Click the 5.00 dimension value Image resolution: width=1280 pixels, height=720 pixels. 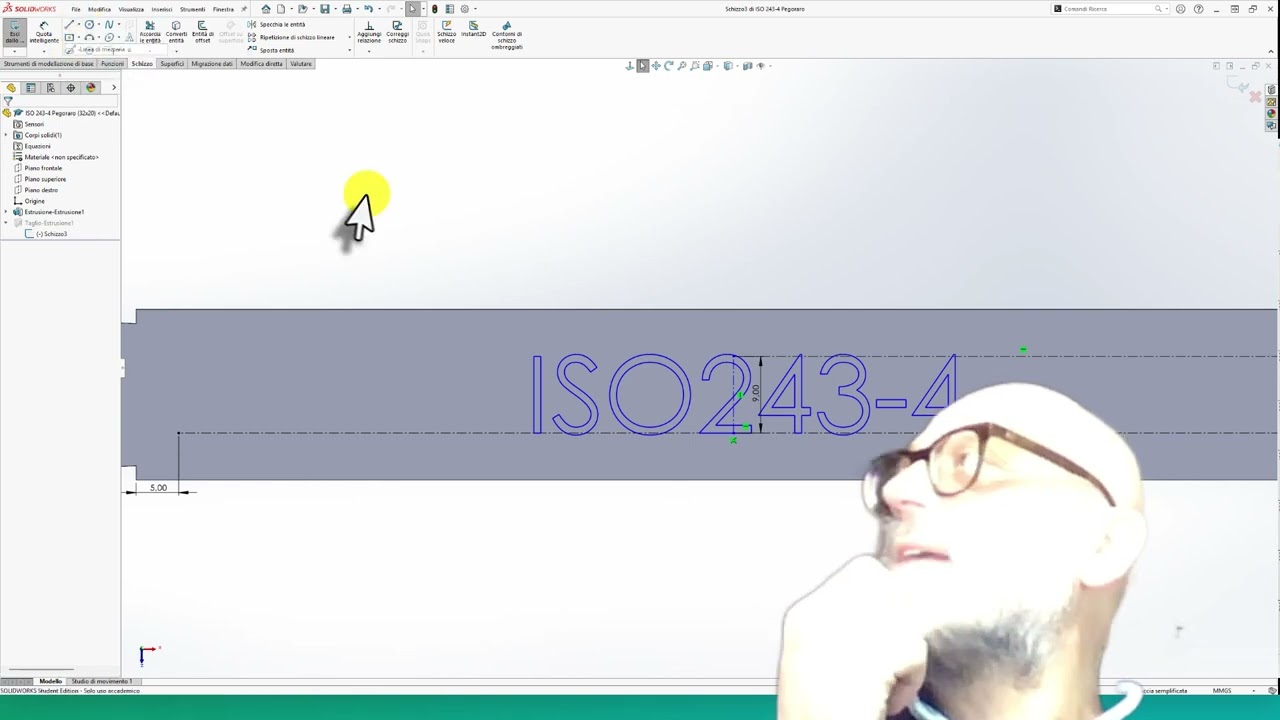[x=158, y=488]
